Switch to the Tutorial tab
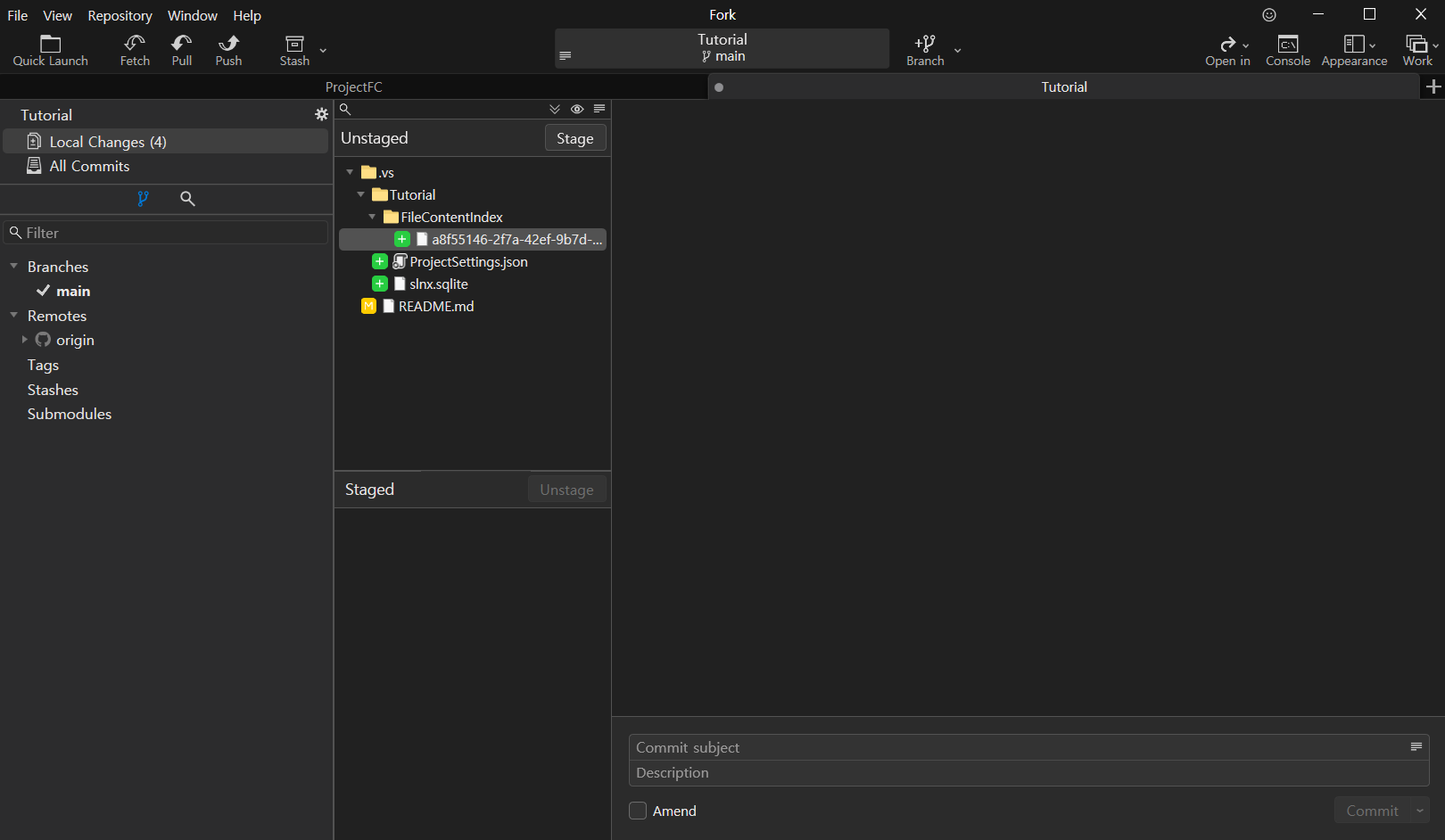1445x840 pixels. tap(1064, 86)
